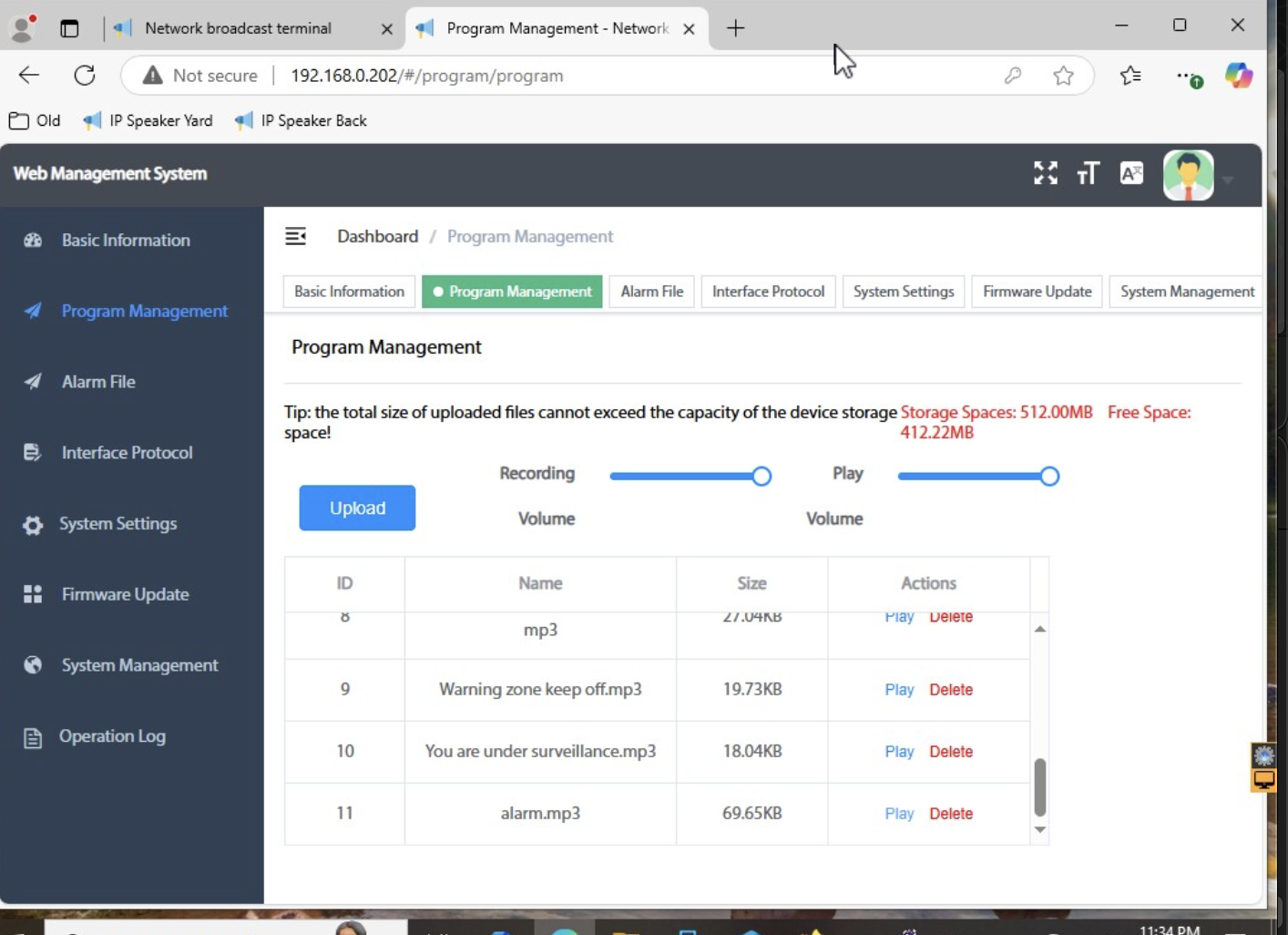Click the blue Upload button
Screen dimensions: 1288x935
[357, 508]
